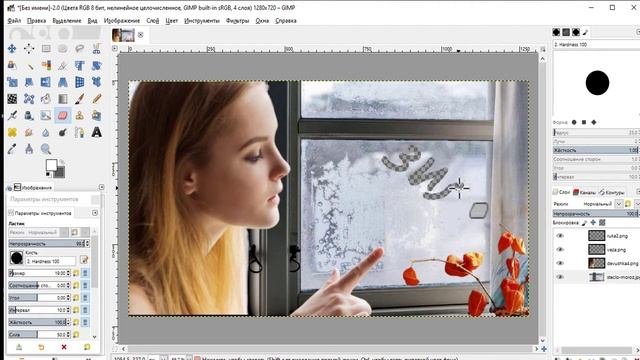Select the Pencil tool
The image size is (640, 360).
pos(96,99)
